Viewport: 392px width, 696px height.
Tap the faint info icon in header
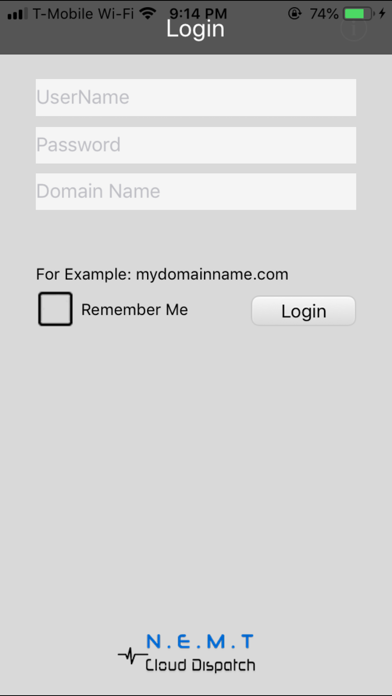pos(354,30)
